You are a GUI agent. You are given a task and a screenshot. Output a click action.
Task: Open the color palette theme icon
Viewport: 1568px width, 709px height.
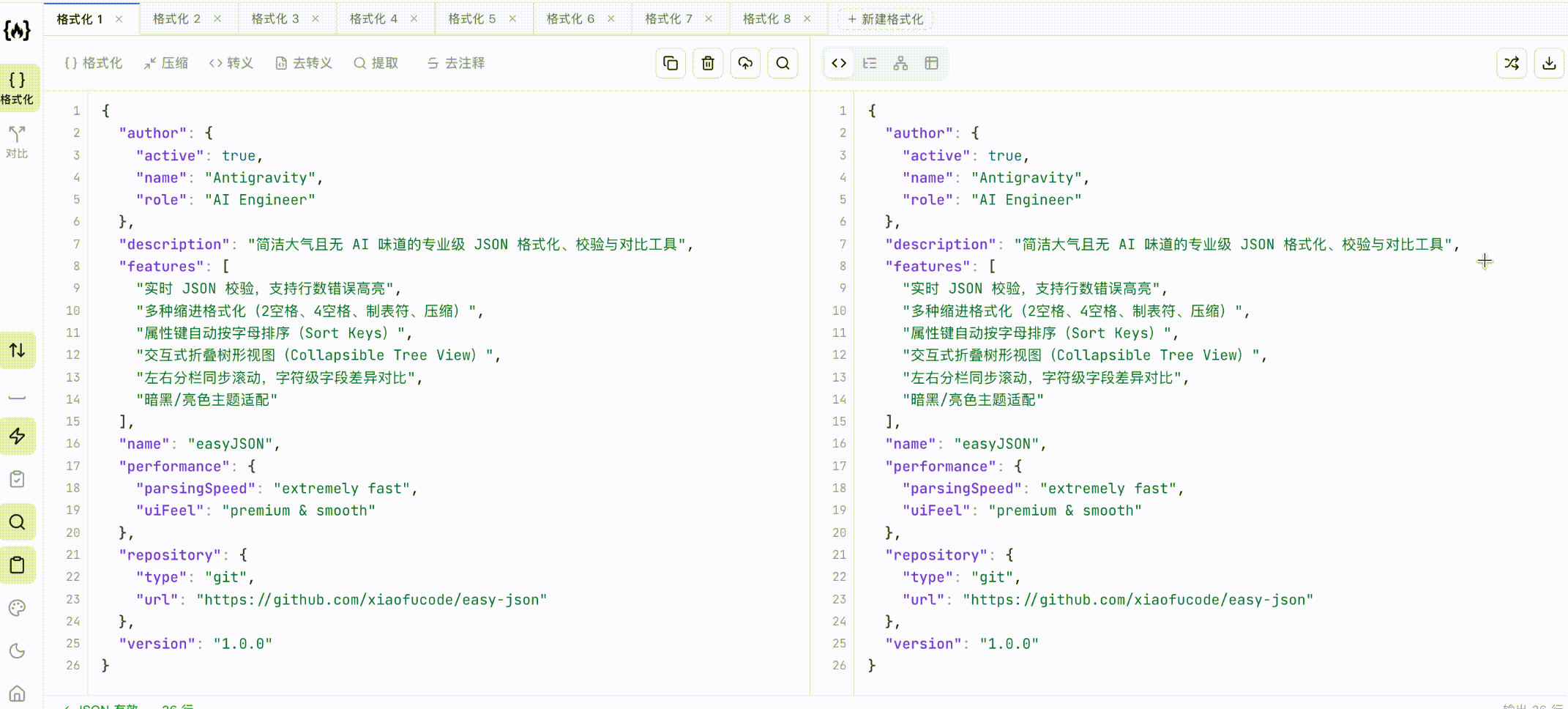pos(17,608)
